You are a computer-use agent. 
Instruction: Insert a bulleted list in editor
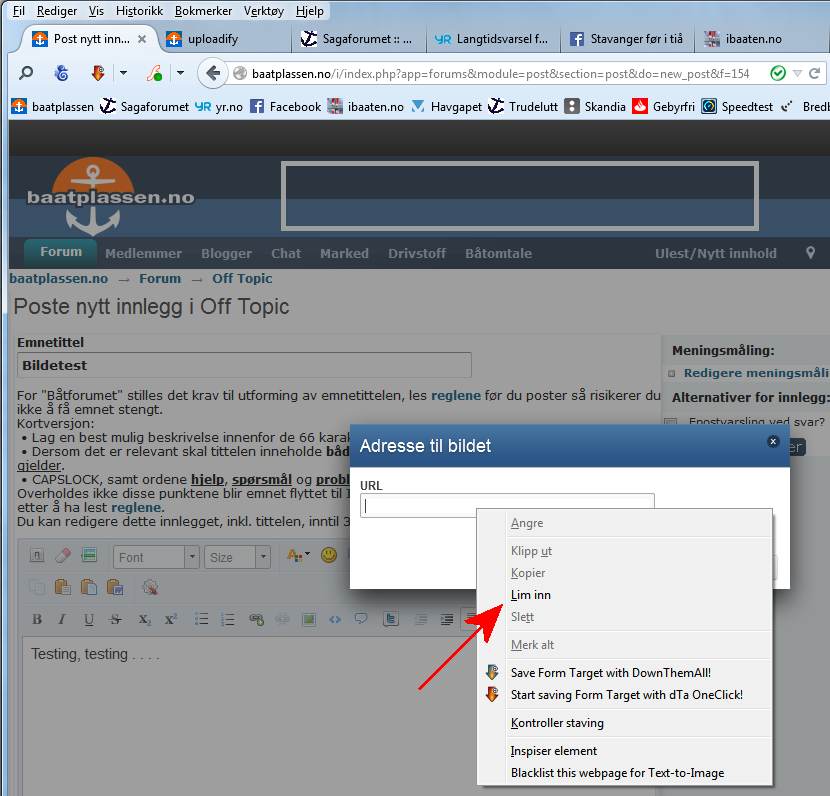coord(201,619)
